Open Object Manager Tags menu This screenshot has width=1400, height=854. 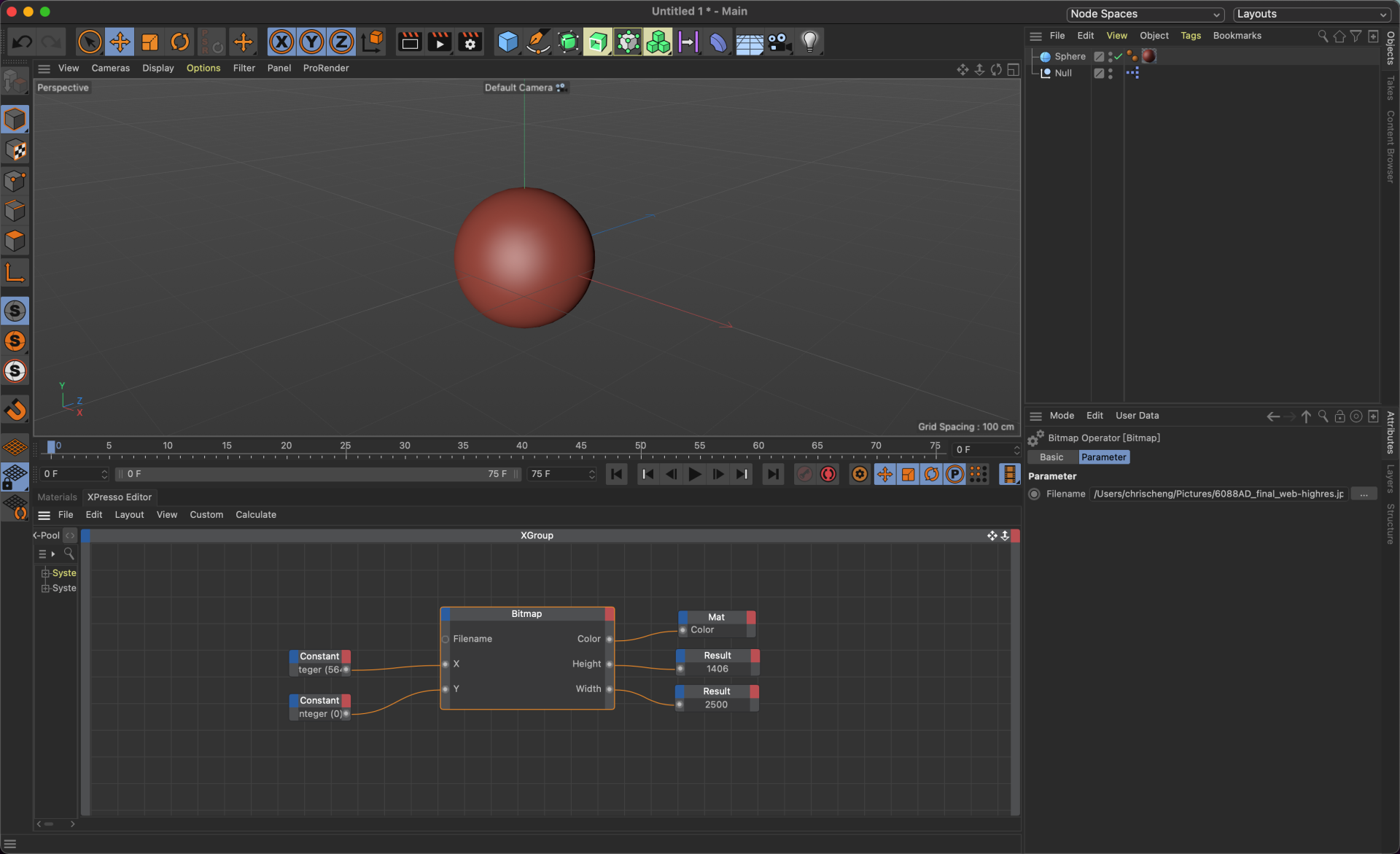(1191, 36)
